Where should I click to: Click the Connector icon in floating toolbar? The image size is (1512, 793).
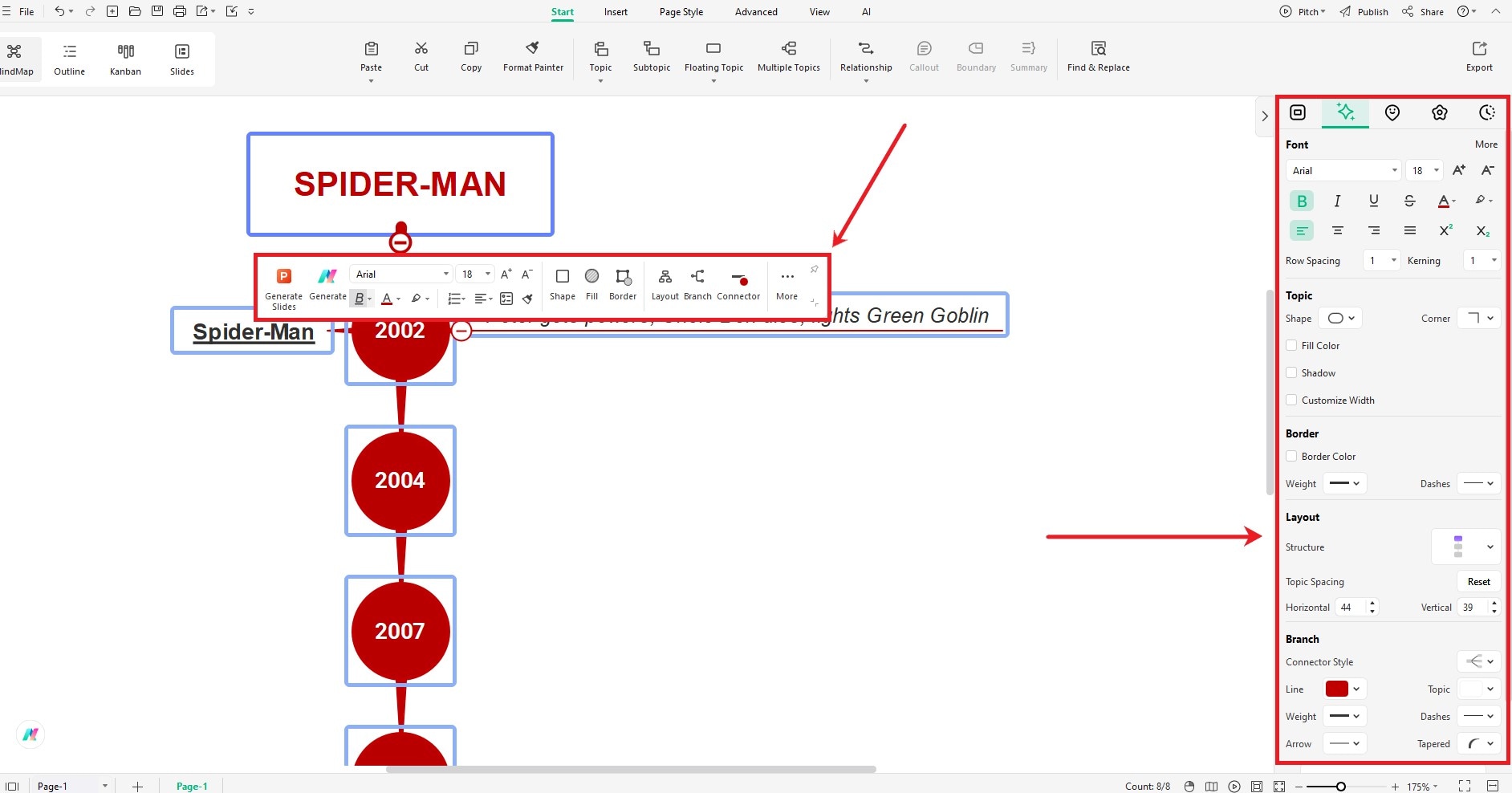739,279
